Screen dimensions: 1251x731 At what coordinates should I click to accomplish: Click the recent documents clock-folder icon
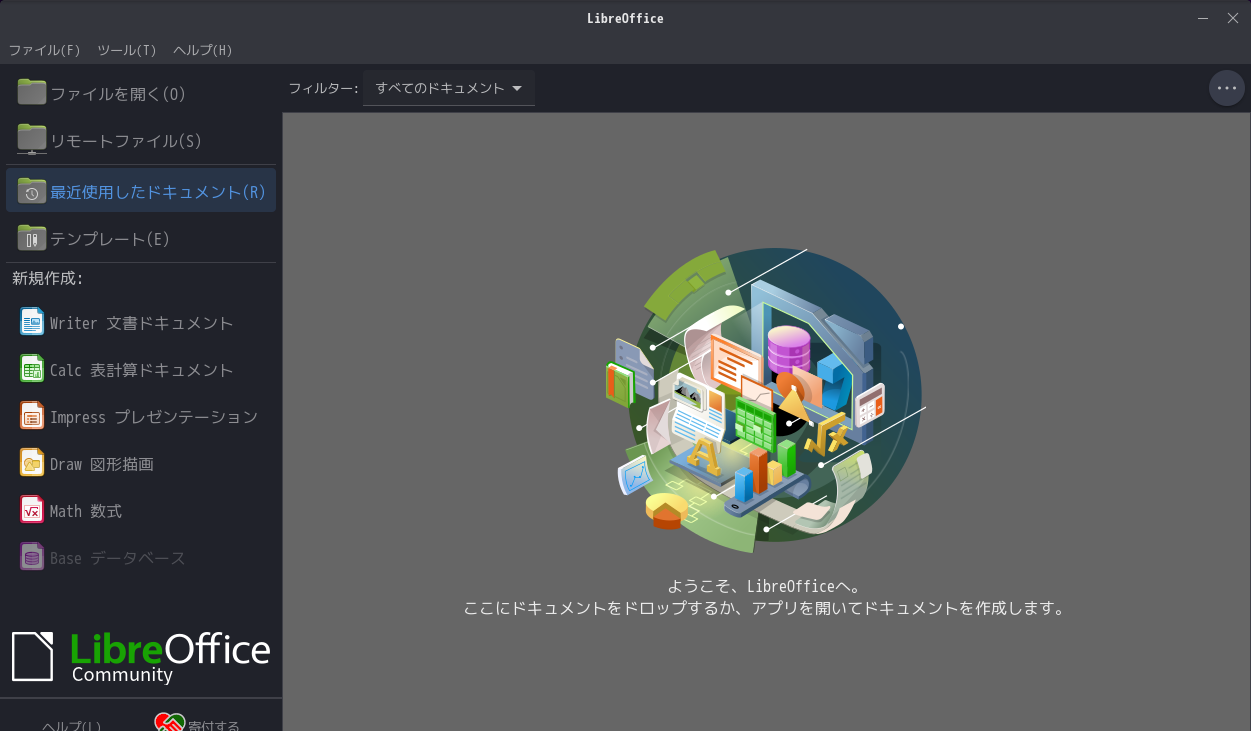pyautogui.click(x=32, y=190)
